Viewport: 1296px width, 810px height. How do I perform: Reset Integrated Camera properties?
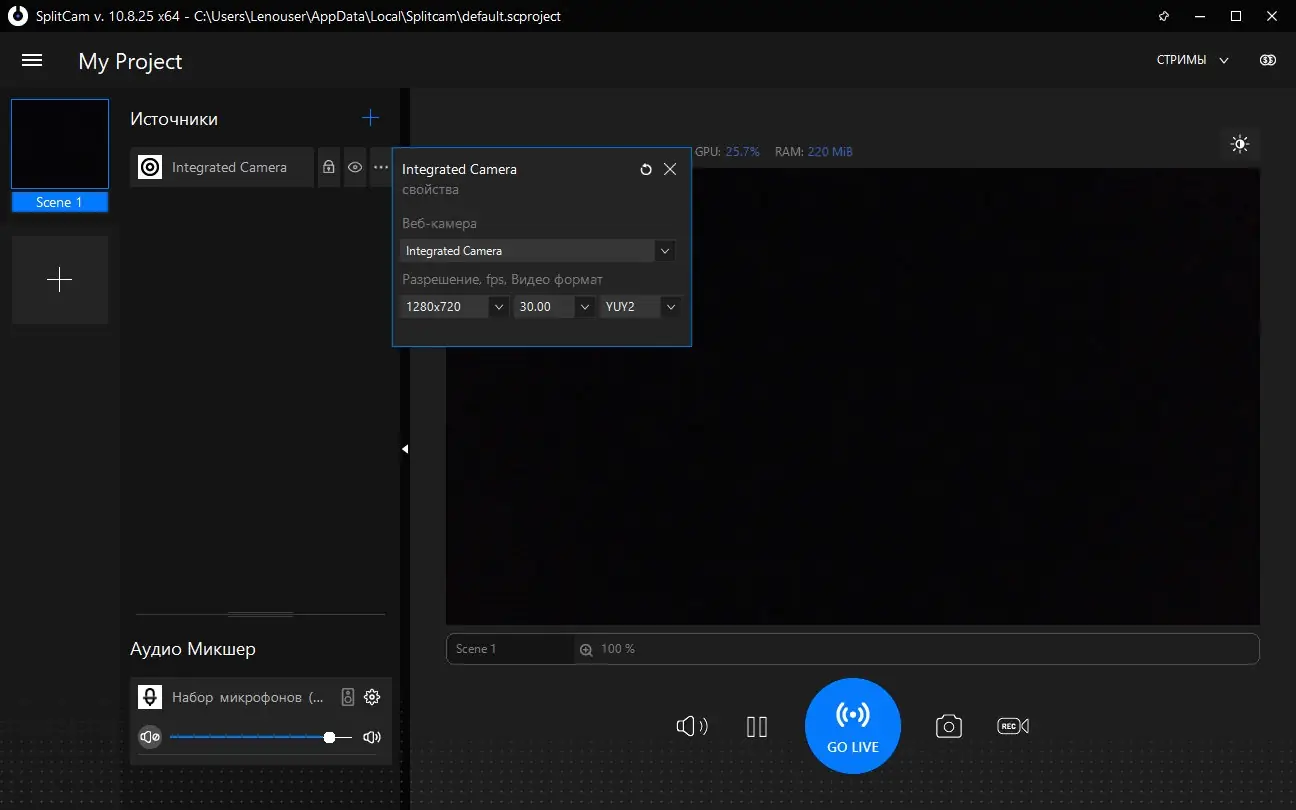(x=646, y=170)
